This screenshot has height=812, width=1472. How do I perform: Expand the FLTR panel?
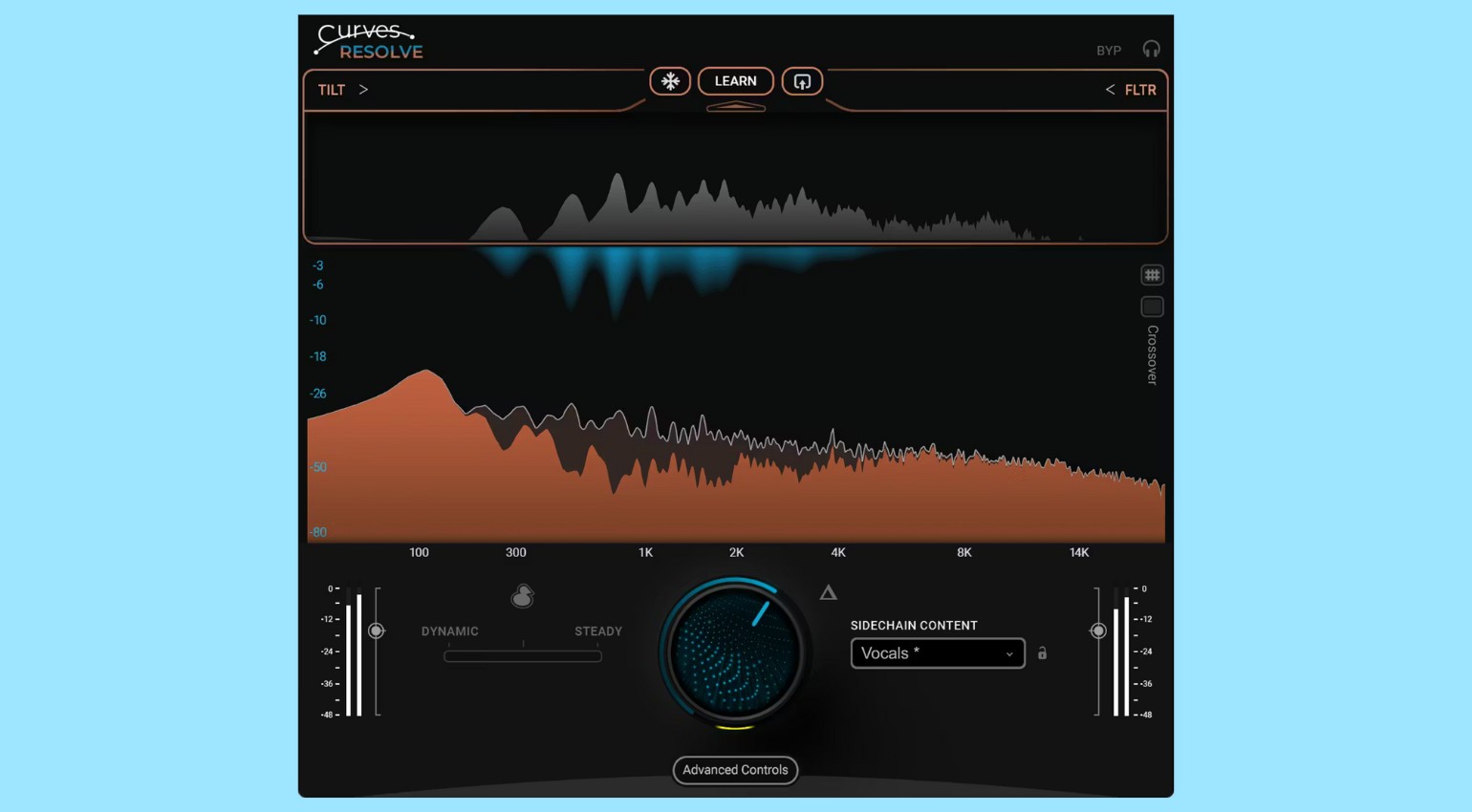[1131, 90]
